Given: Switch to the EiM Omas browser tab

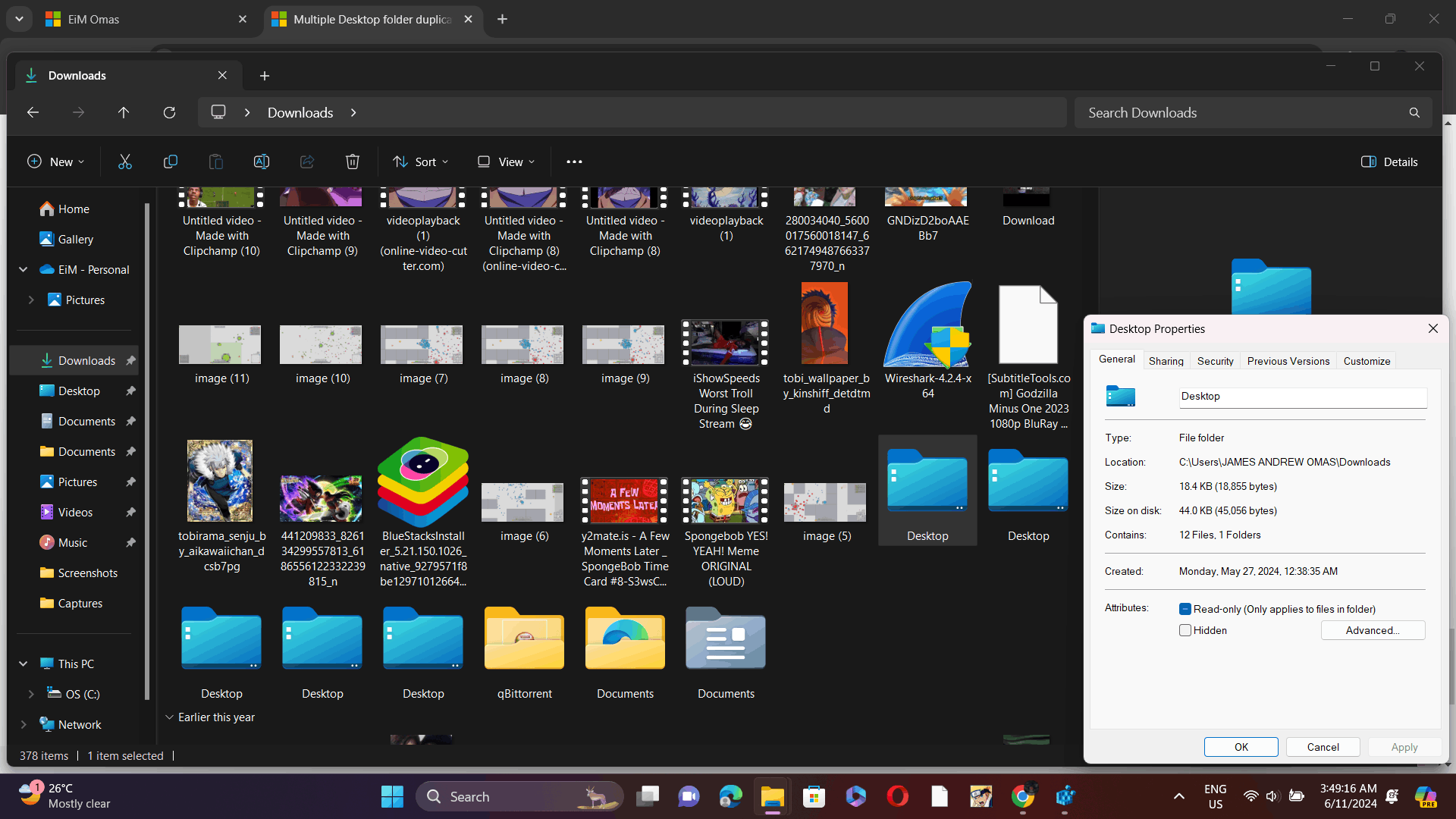Looking at the screenshot, I should pos(146,19).
